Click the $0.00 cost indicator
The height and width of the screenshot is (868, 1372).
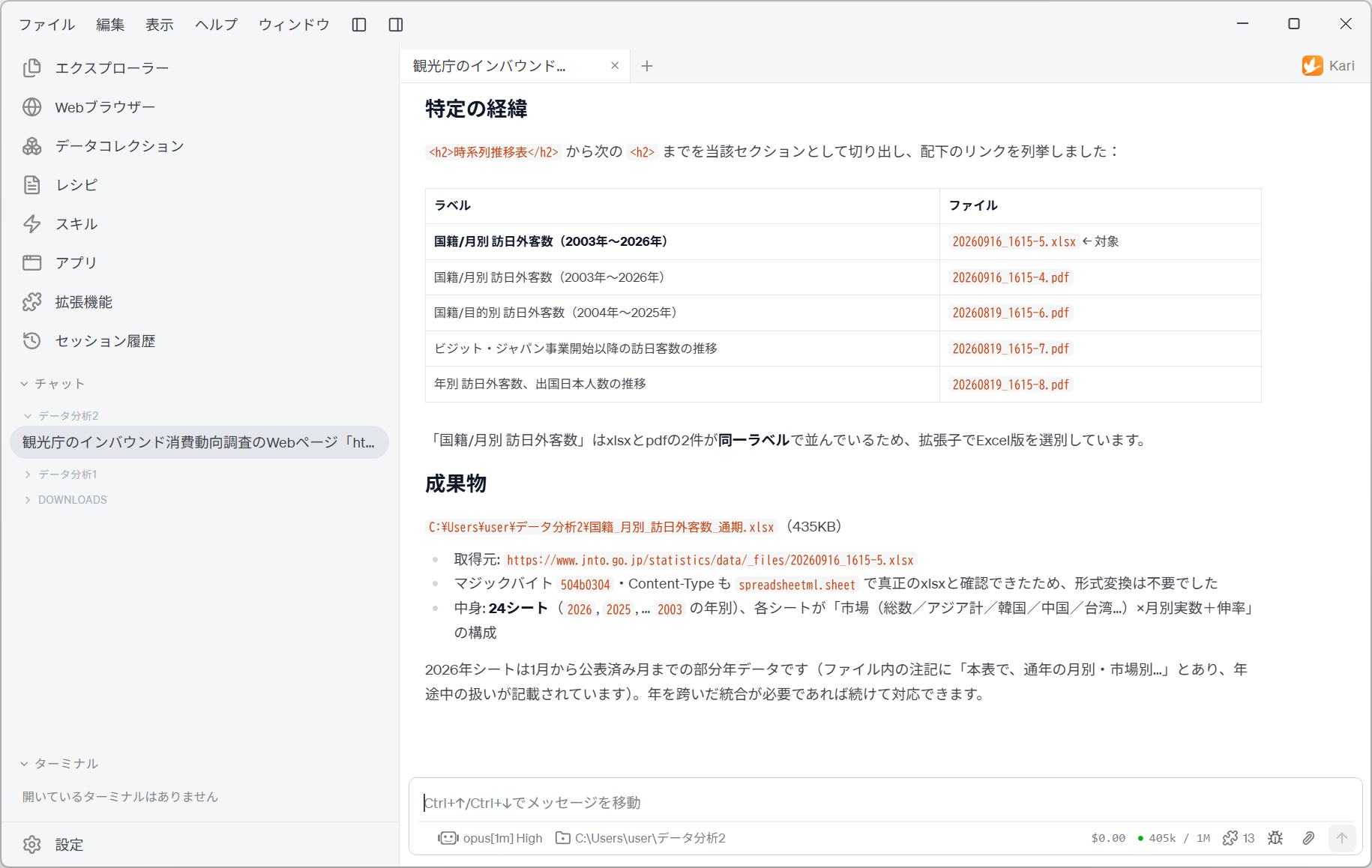click(x=1108, y=838)
